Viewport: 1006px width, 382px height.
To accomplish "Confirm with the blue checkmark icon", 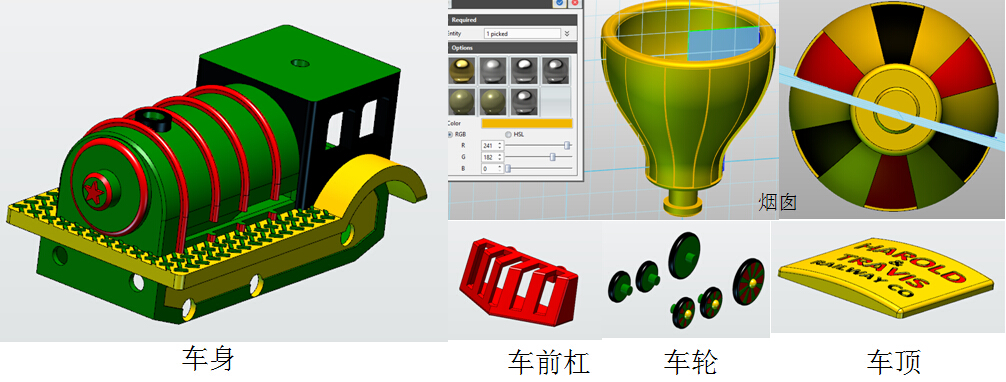I will 559,3.
